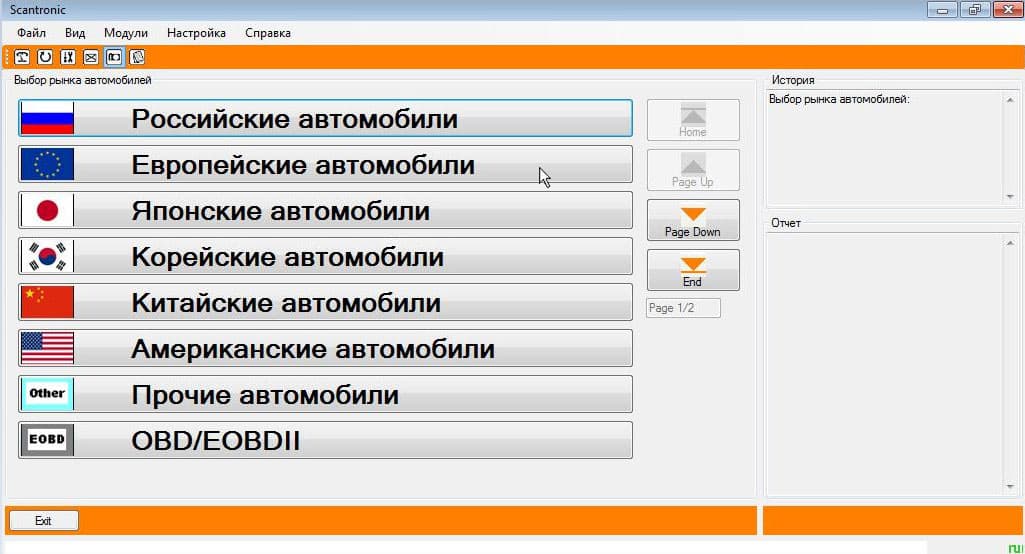Select Российские автомобили
Screen dimensions: 1025x554
coord(326,118)
